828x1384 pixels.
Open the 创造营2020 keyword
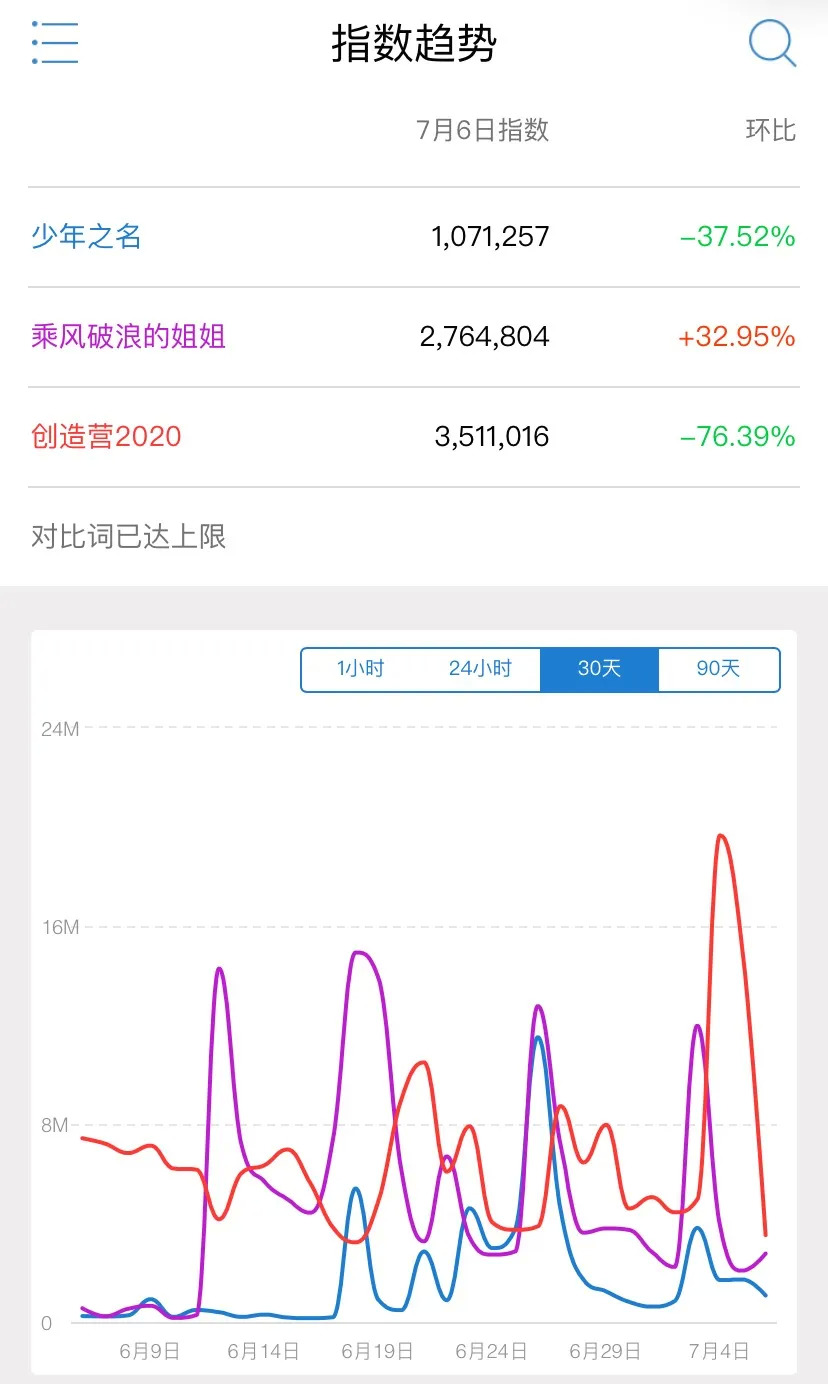coord(106,437)
